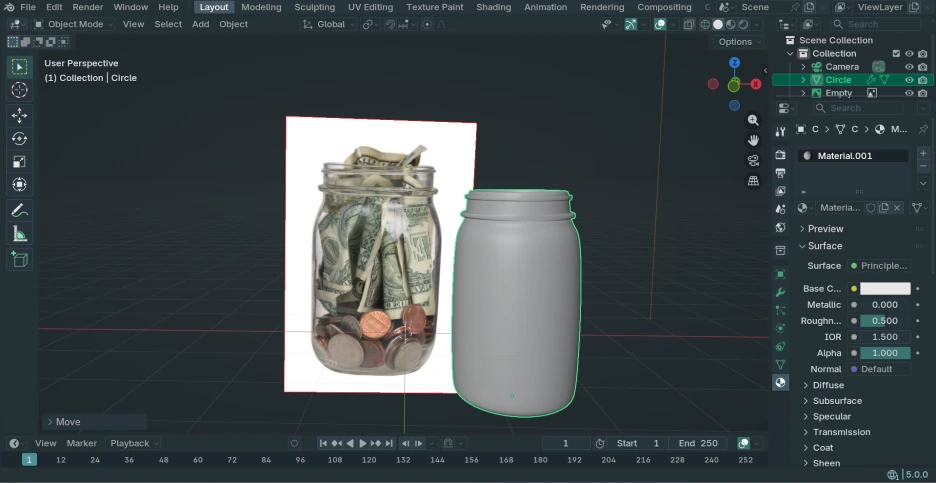Open the Tool properties tab
The width and height of the screenshot is (936, 483).
tap(780, 131)
